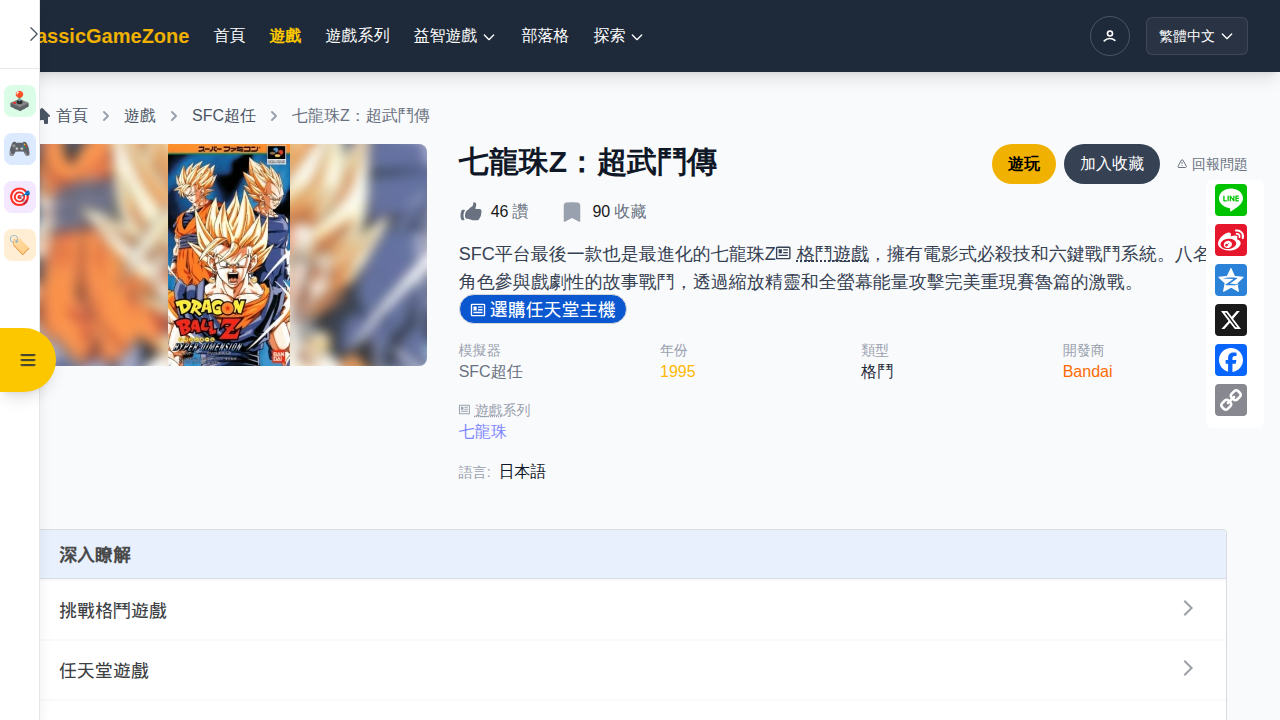
Task: Click the 加入收藏 button
Action: pyautogui.click(x=1112, y=164)
